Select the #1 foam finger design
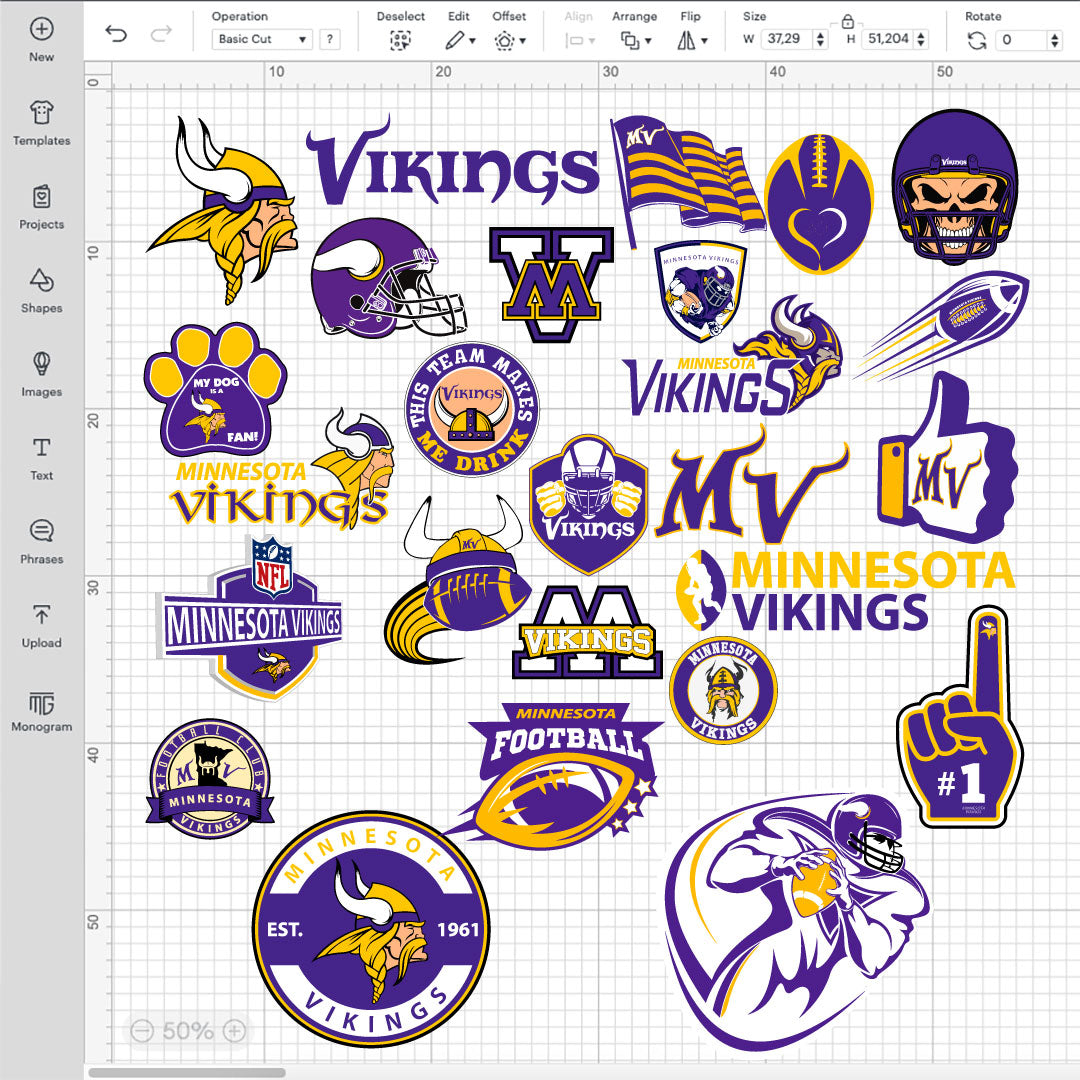 point(960,716)
